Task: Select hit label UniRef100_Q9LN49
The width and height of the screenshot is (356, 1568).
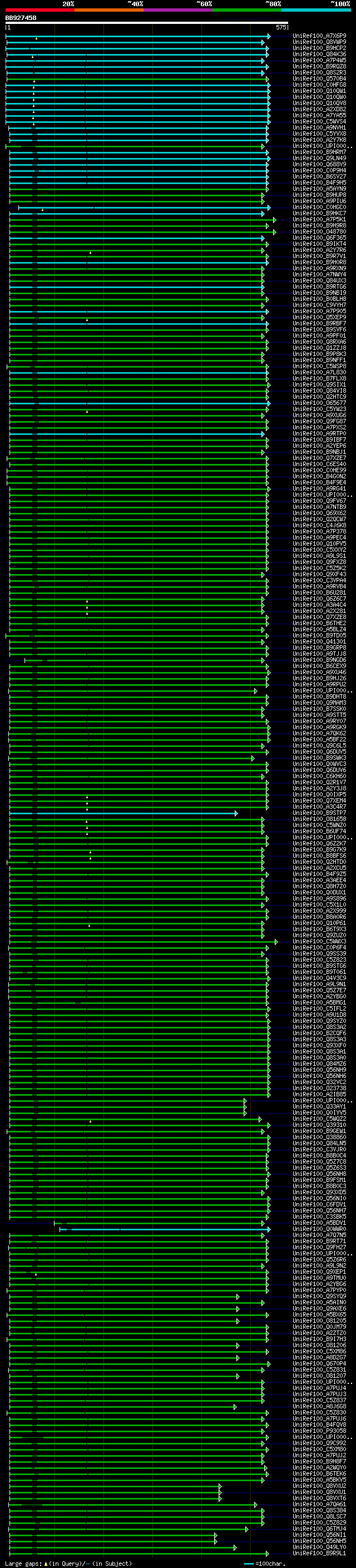Action: (319, 159)
